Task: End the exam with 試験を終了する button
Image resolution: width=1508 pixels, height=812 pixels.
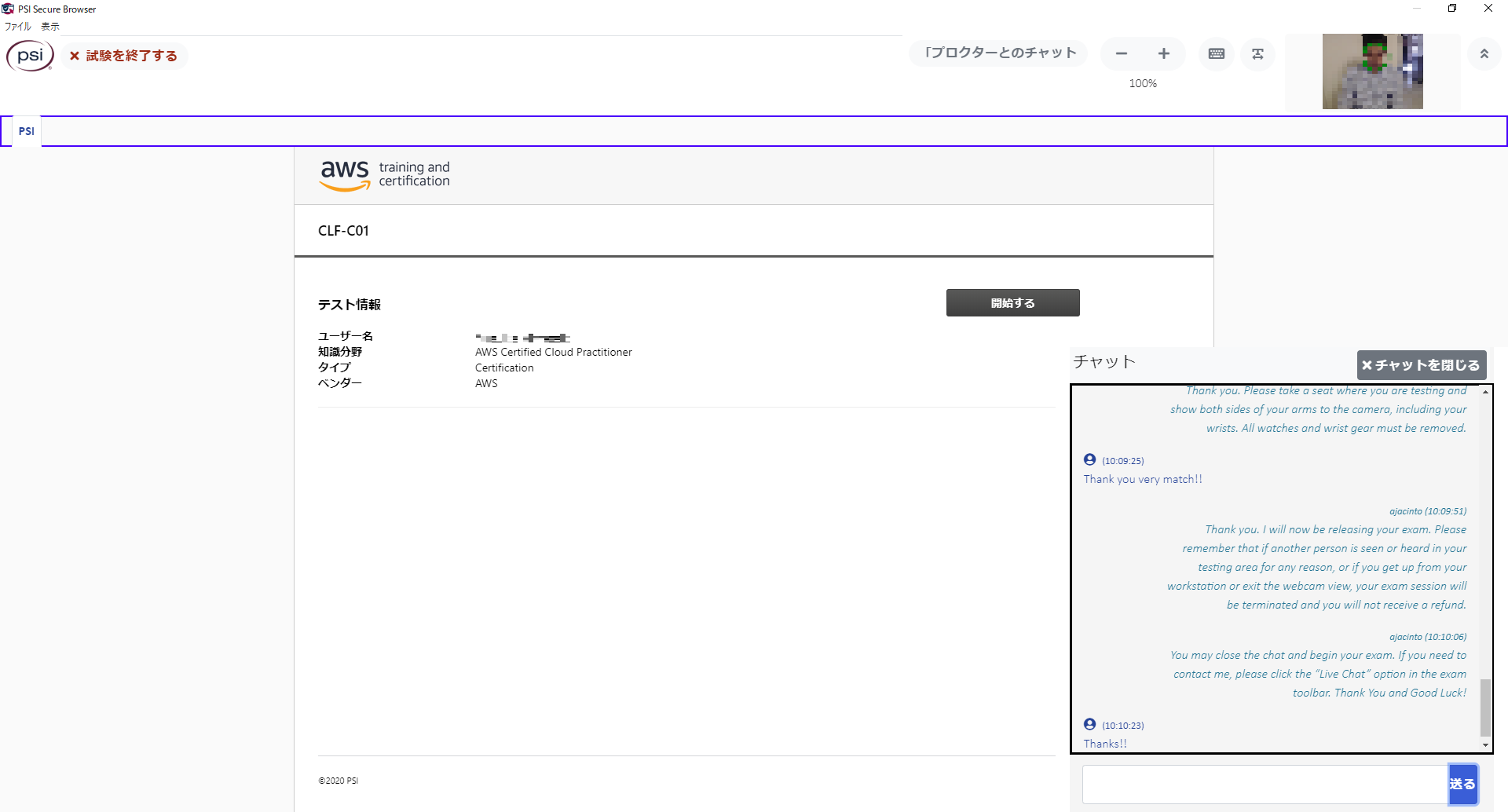Action: 124,56
